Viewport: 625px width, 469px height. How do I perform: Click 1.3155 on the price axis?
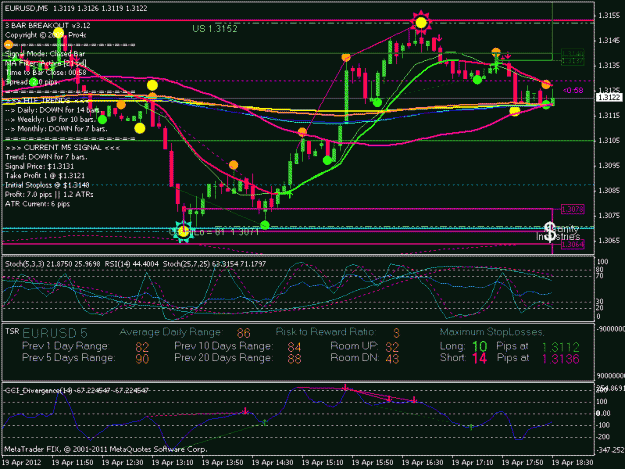[x=609, y=16]
